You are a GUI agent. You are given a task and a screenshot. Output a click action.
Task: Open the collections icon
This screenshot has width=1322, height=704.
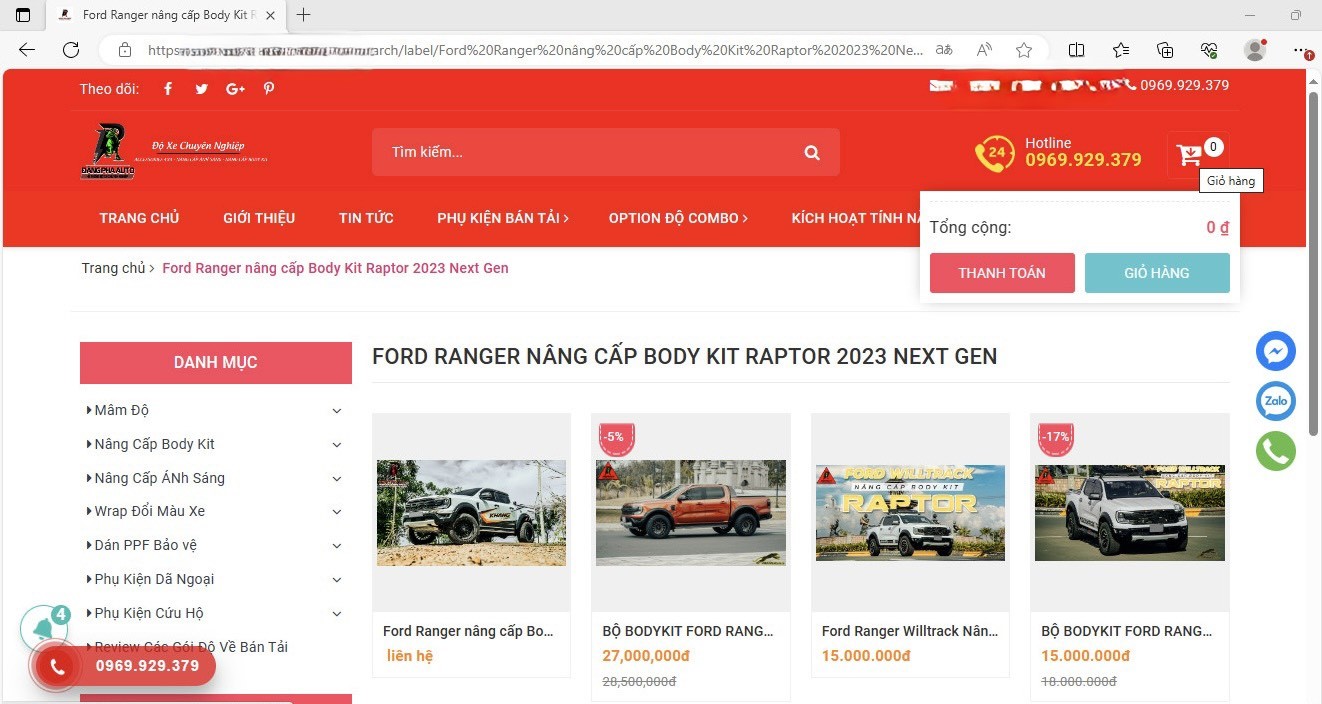pyautogui.click(x=1165, y=50)
